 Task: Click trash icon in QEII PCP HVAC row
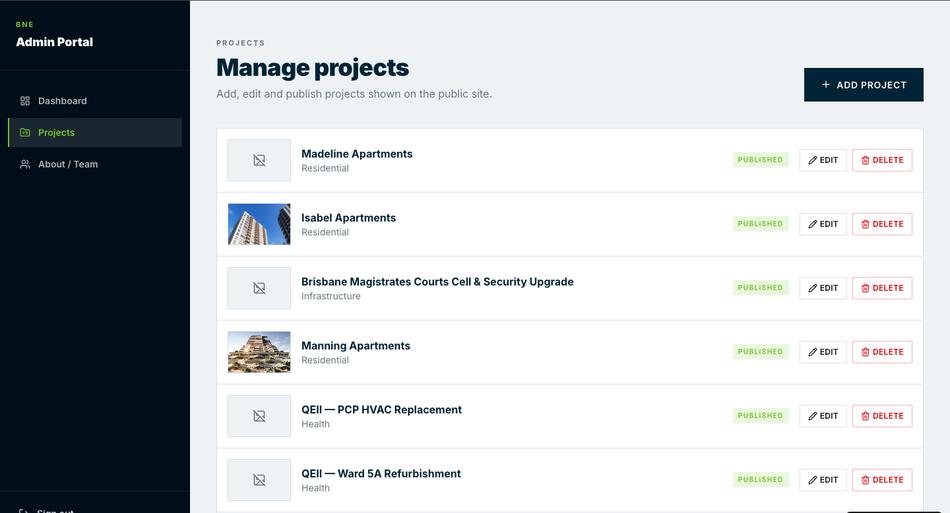click(x=865, y=416)
